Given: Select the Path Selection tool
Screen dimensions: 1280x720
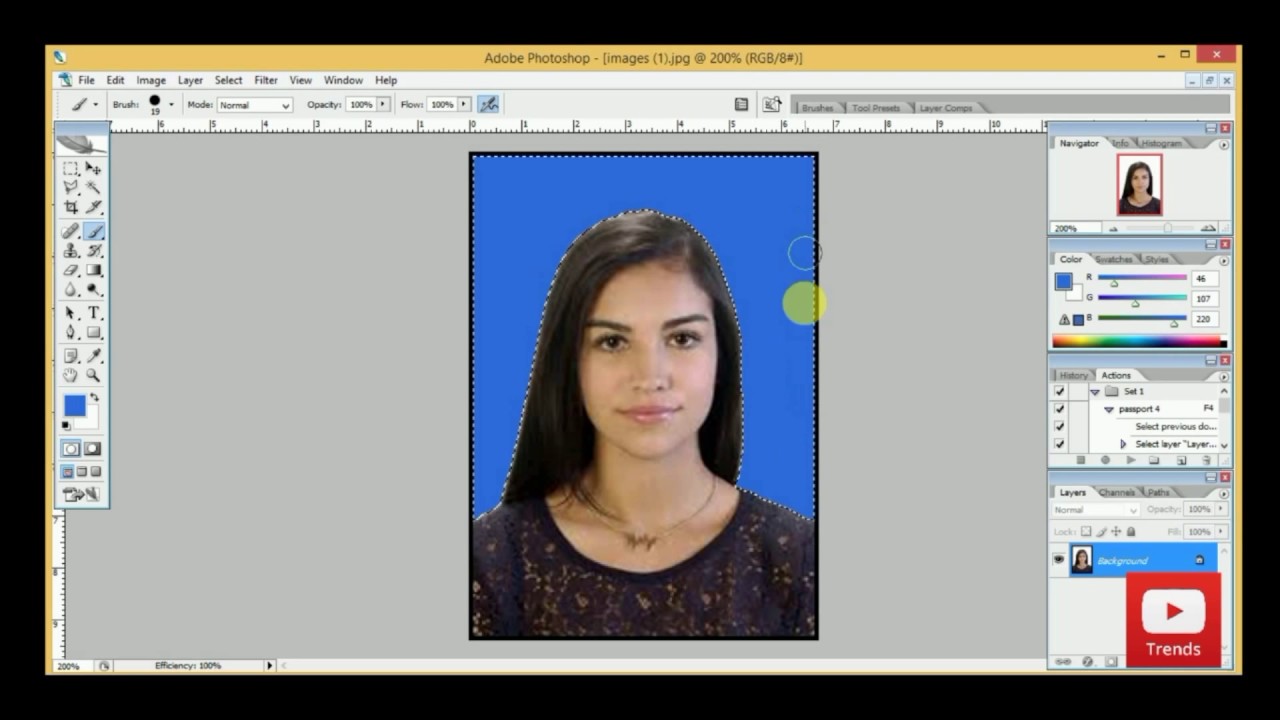Looking at the screenshot, I should (71, 313).
